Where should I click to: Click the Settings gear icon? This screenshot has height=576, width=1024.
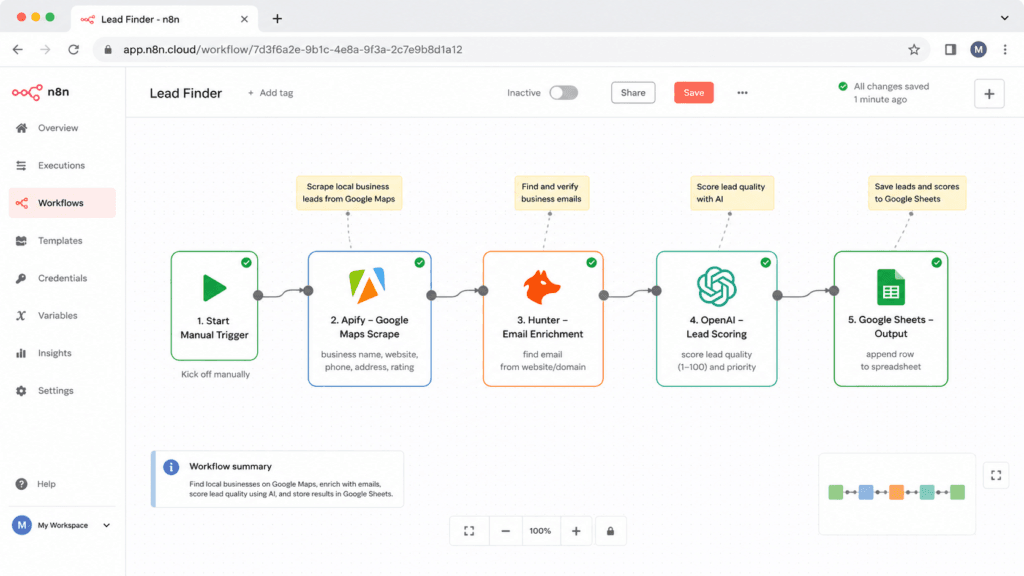(21, 391)
